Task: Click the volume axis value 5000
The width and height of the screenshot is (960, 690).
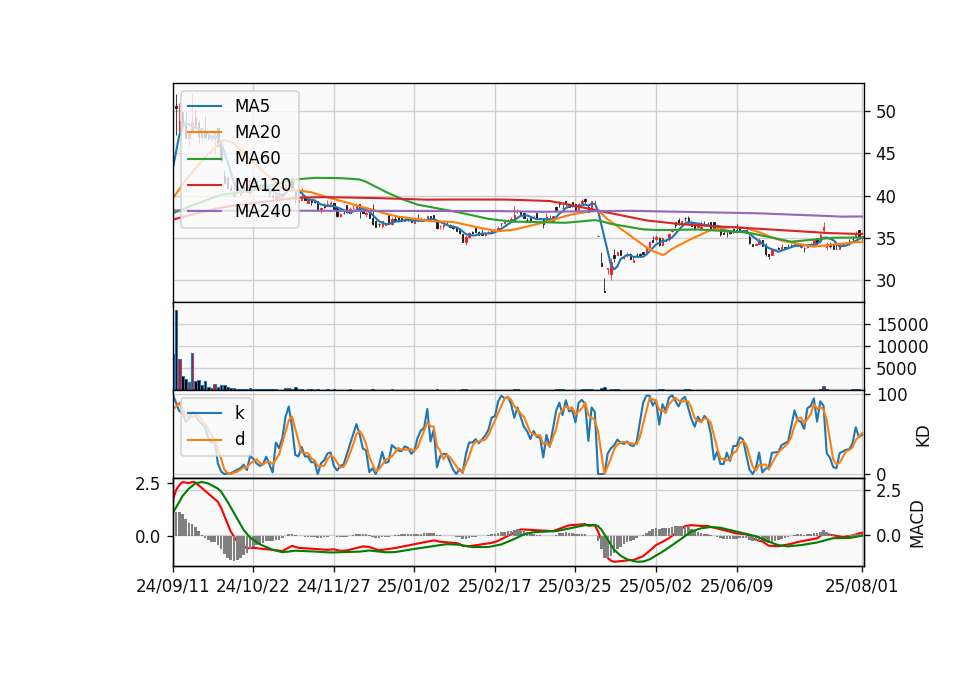Action: tap(897, 369)
